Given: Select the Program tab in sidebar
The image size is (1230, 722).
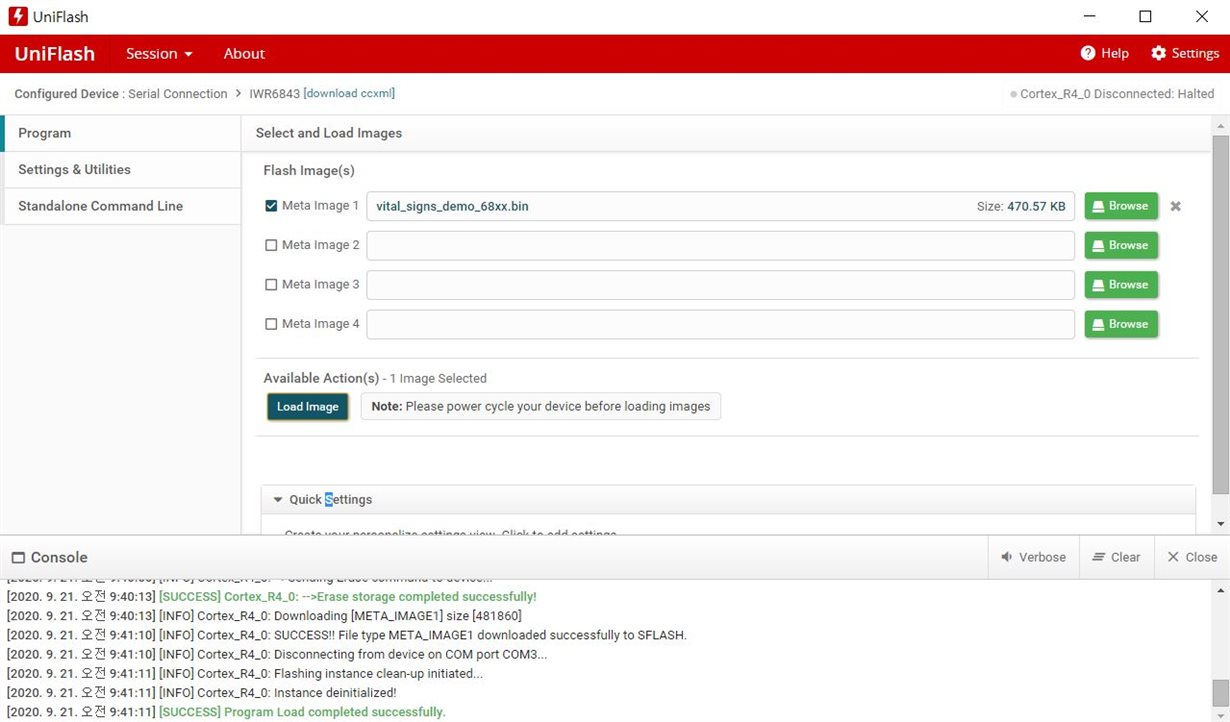Looking at the screenshot, I should (x=121, y=133).
